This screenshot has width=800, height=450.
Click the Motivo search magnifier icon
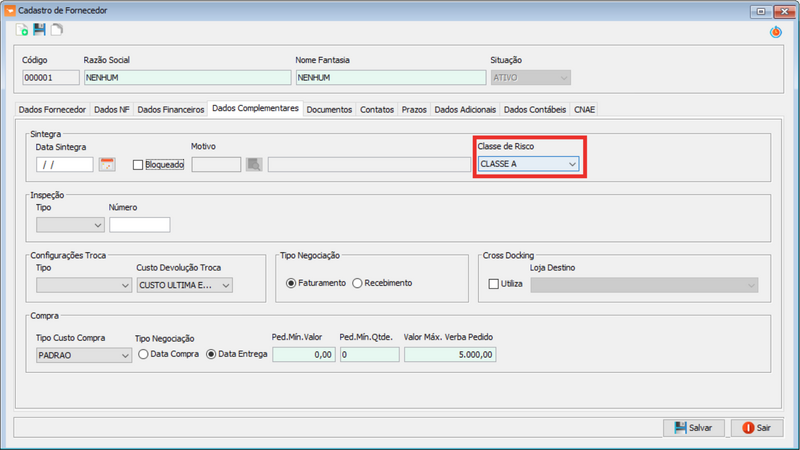coord(254,164)
